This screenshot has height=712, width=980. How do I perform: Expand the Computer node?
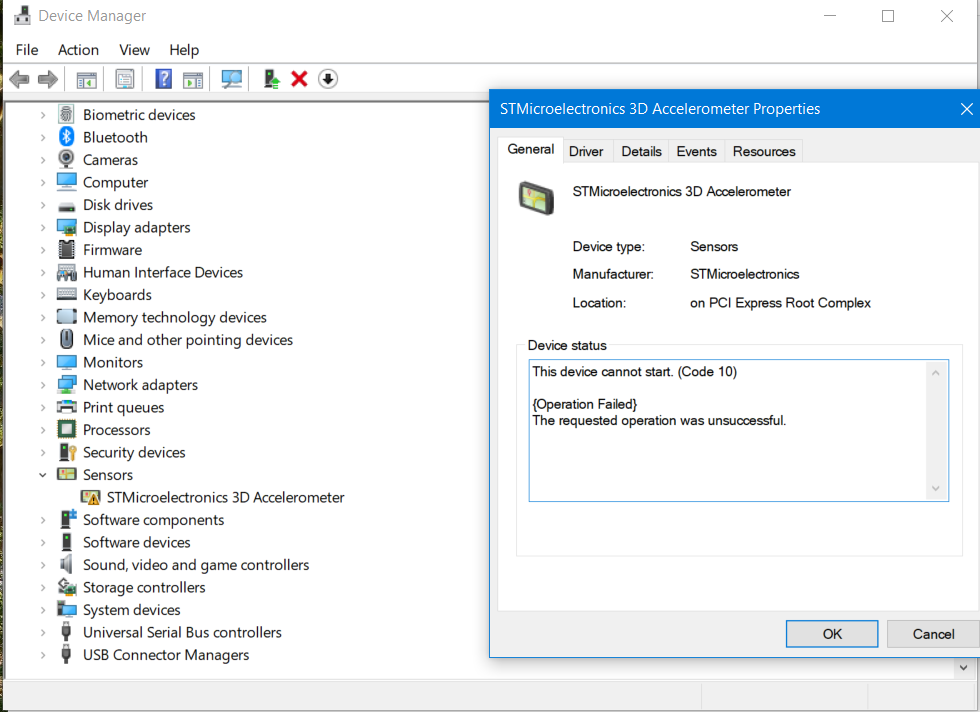[x=42, y=183]
